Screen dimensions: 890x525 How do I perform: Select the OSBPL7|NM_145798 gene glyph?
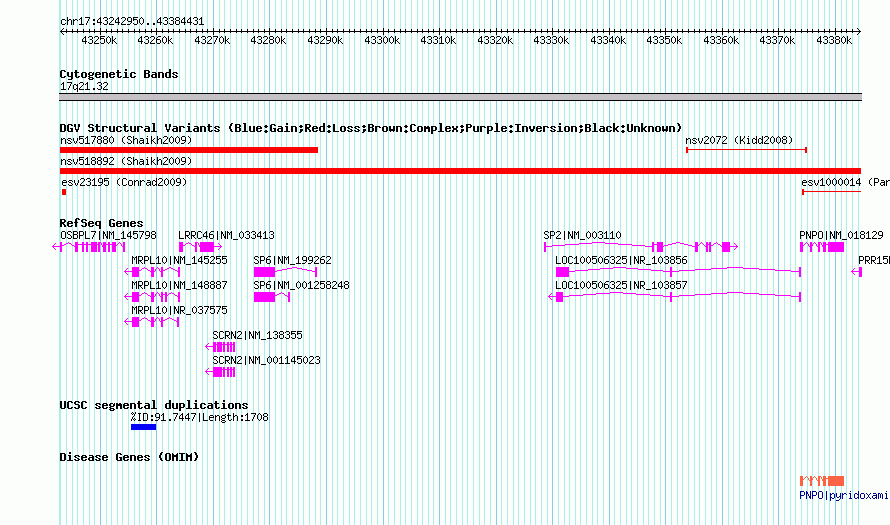tap(89, 247)
